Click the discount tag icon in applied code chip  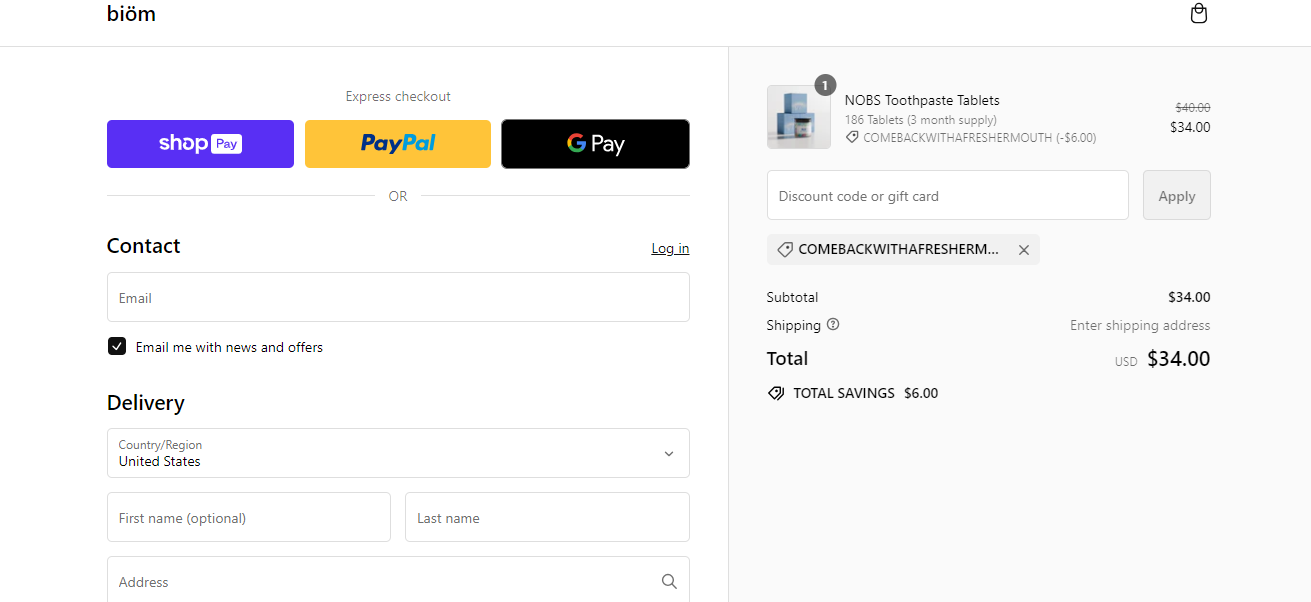coord(785,250)
